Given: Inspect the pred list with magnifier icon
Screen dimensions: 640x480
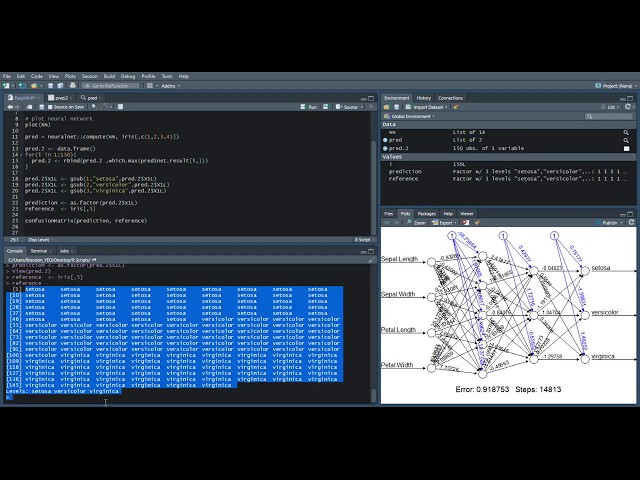Looking at the screenshot, I should pos(626,140).
